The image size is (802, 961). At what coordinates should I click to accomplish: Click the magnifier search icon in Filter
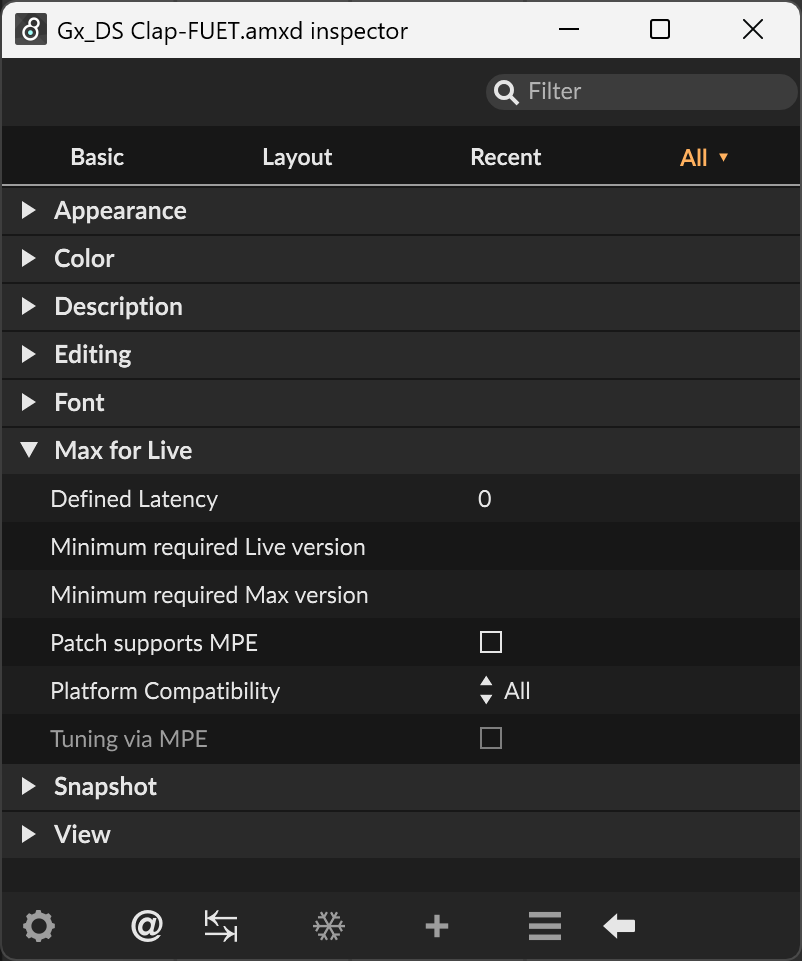[506, 92]
